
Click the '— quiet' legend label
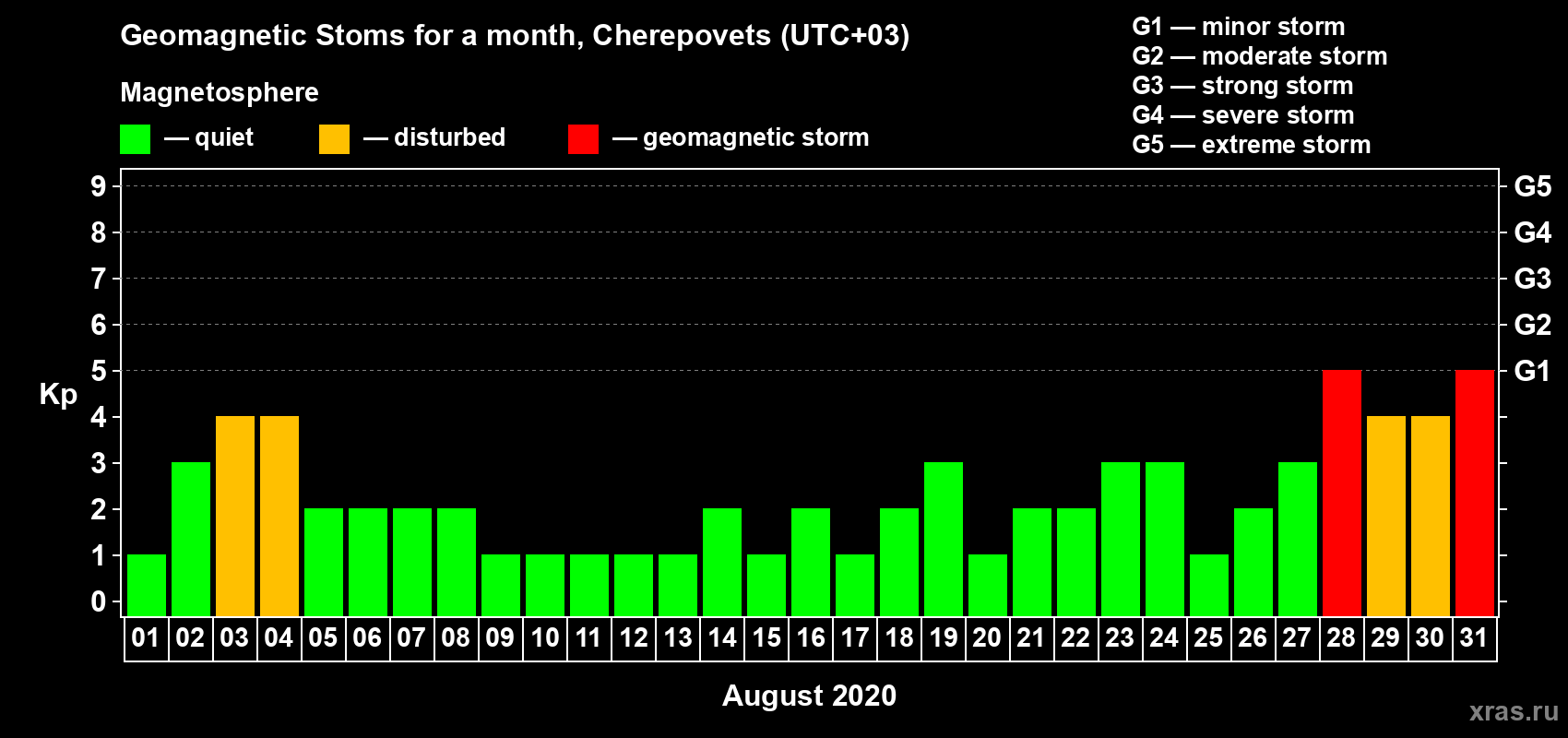(208, 138)
